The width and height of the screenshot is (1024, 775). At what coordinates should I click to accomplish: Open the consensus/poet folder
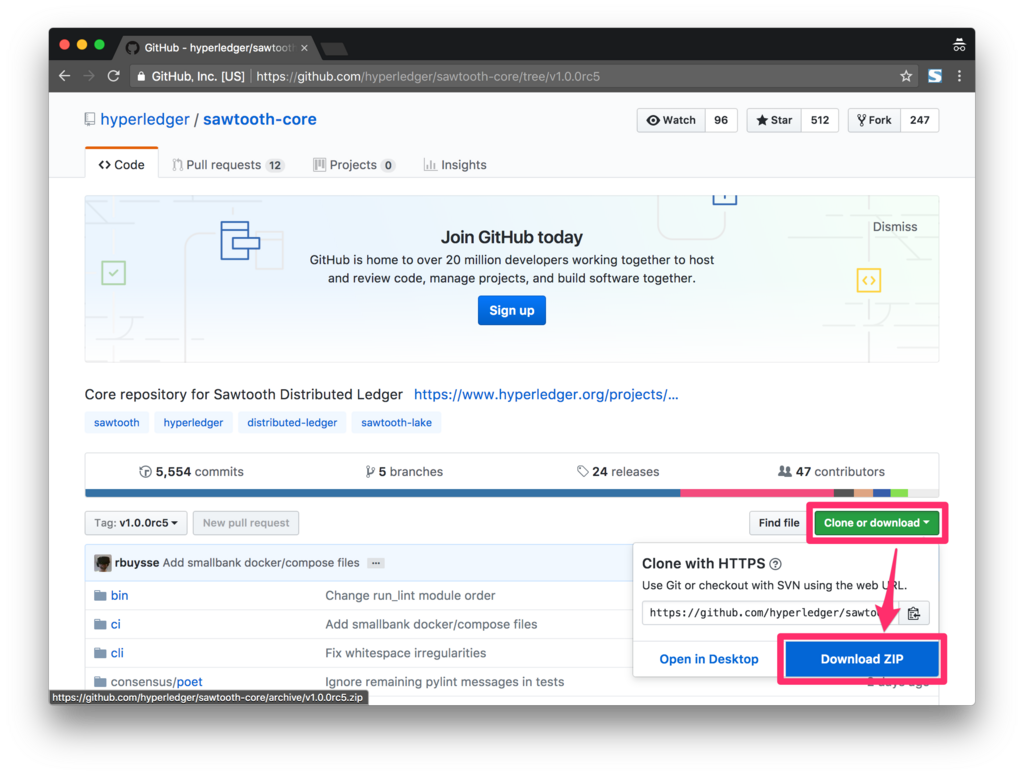[x=156, y=682]
